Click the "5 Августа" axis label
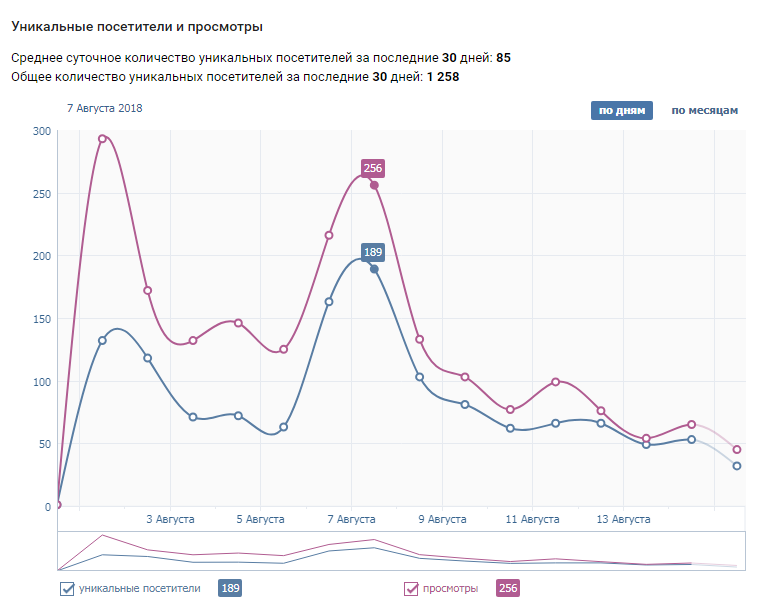The height and width of the screenshot is (606, 760). 260,519
